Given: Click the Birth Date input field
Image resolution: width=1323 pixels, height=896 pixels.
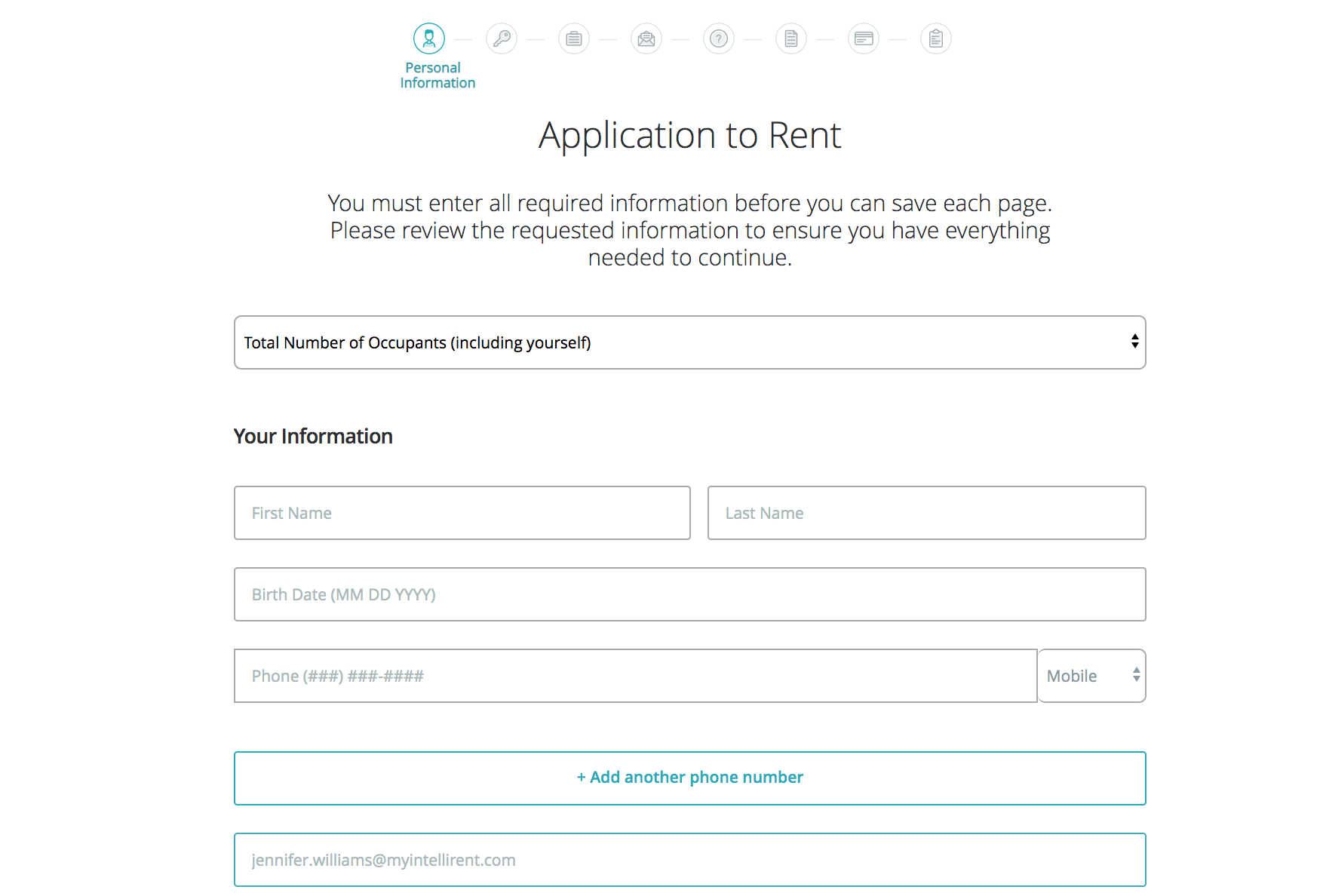Looking at the screenshot, I should point(689,594).
